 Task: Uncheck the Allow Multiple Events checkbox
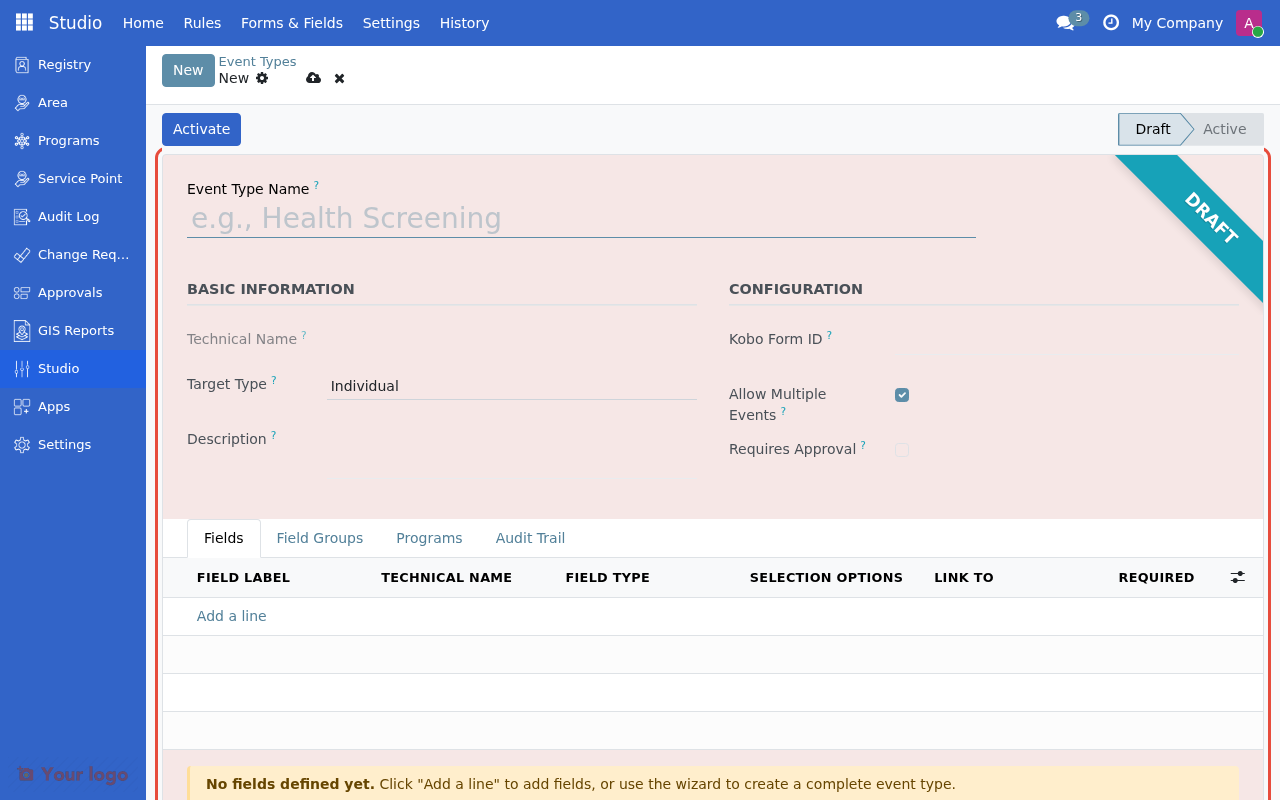tap(902, 394)
